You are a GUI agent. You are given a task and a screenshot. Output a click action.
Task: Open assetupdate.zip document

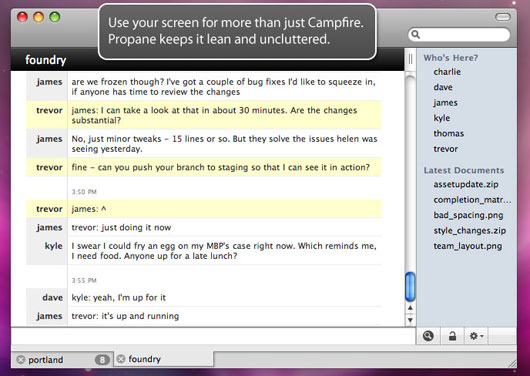click(x=466, y=184)
